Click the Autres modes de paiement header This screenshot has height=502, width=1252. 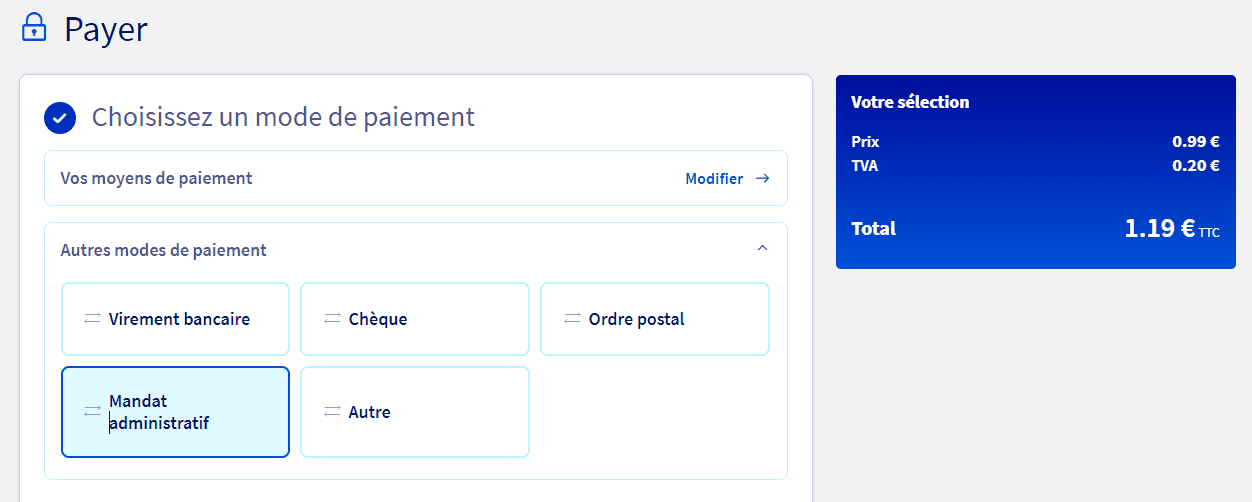164,250
